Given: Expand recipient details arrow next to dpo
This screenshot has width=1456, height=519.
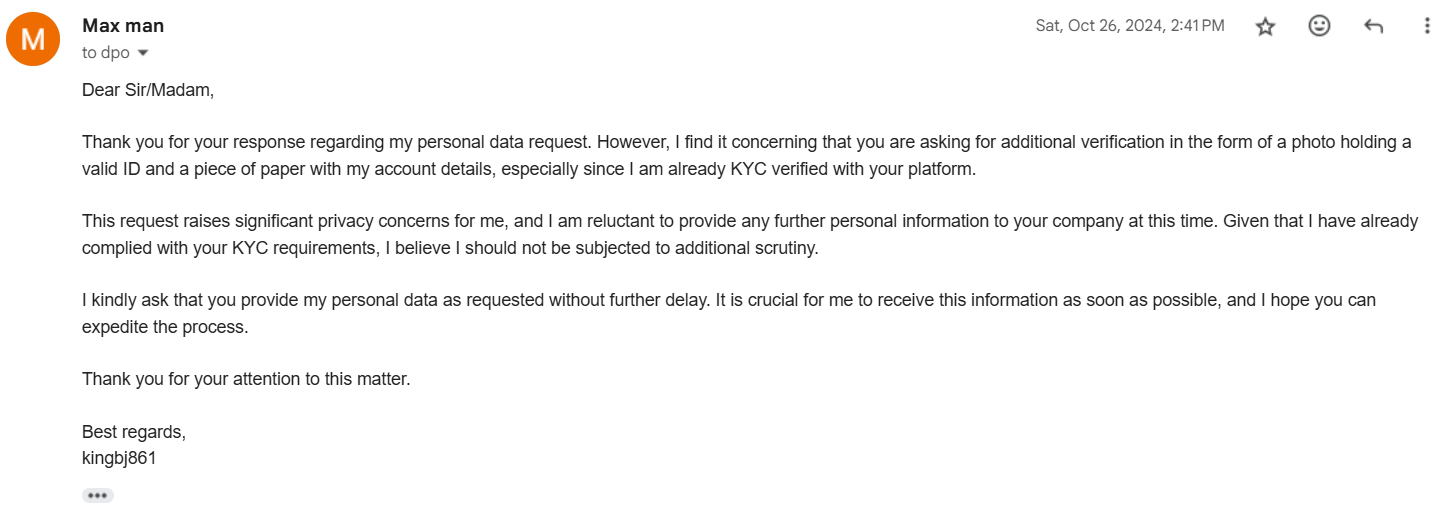Looking at the screenshot, I should pyautogui.click(x=142, y=53).
